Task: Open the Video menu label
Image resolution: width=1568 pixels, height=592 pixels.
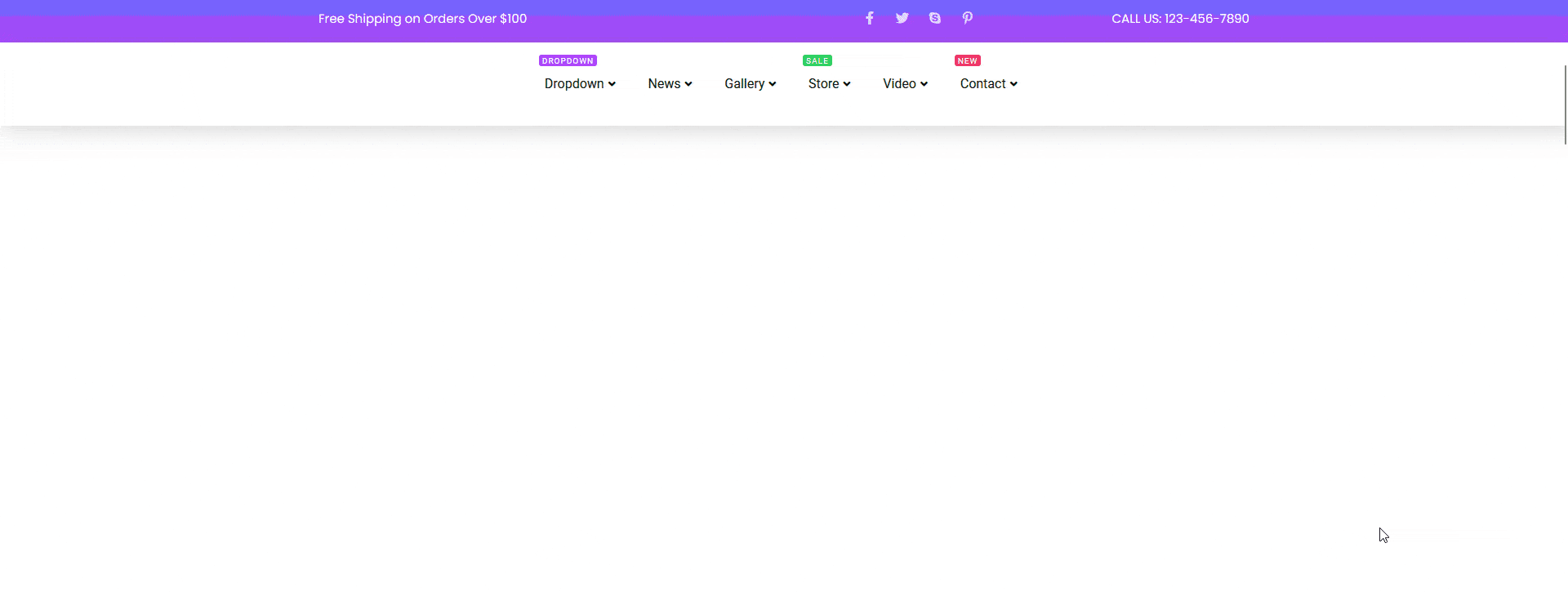Action: click(899, 83)
